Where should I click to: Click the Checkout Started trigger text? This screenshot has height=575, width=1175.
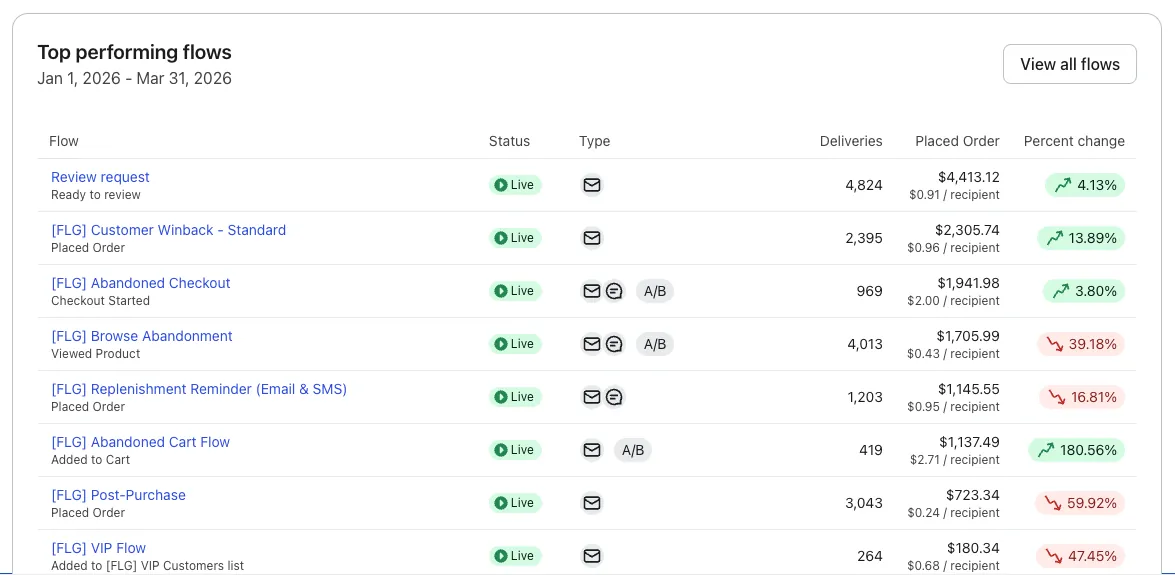[x=100, y=301]
